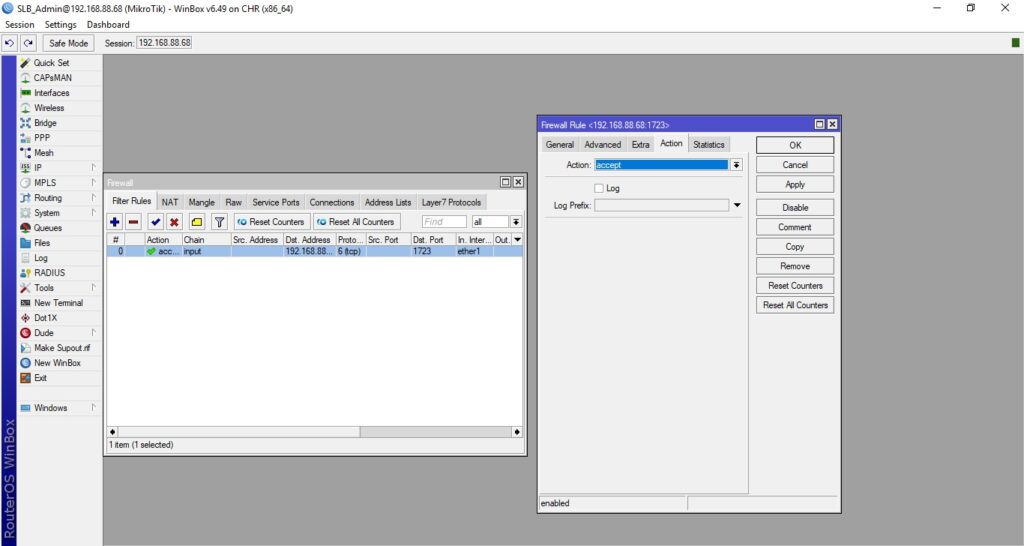
Task: Add a new firewall rule with plus icon
Action: (115, 222)
